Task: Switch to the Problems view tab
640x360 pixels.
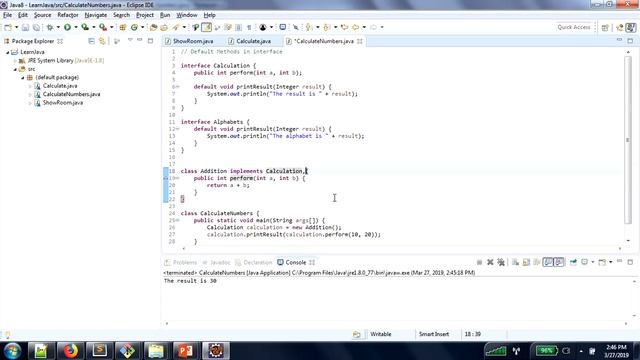Action: tap(180, 262)
